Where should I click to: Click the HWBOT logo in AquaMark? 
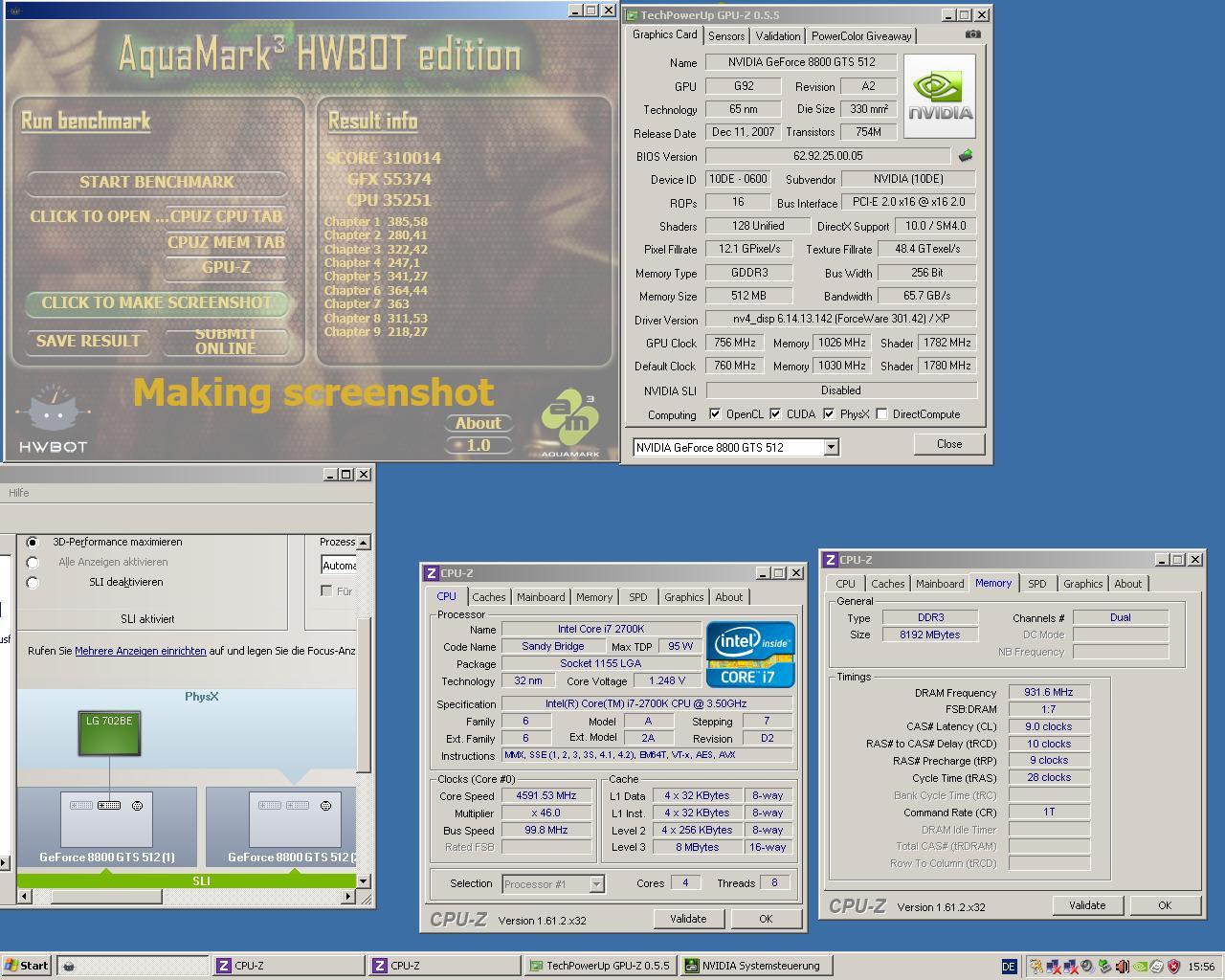coord(54,419)
